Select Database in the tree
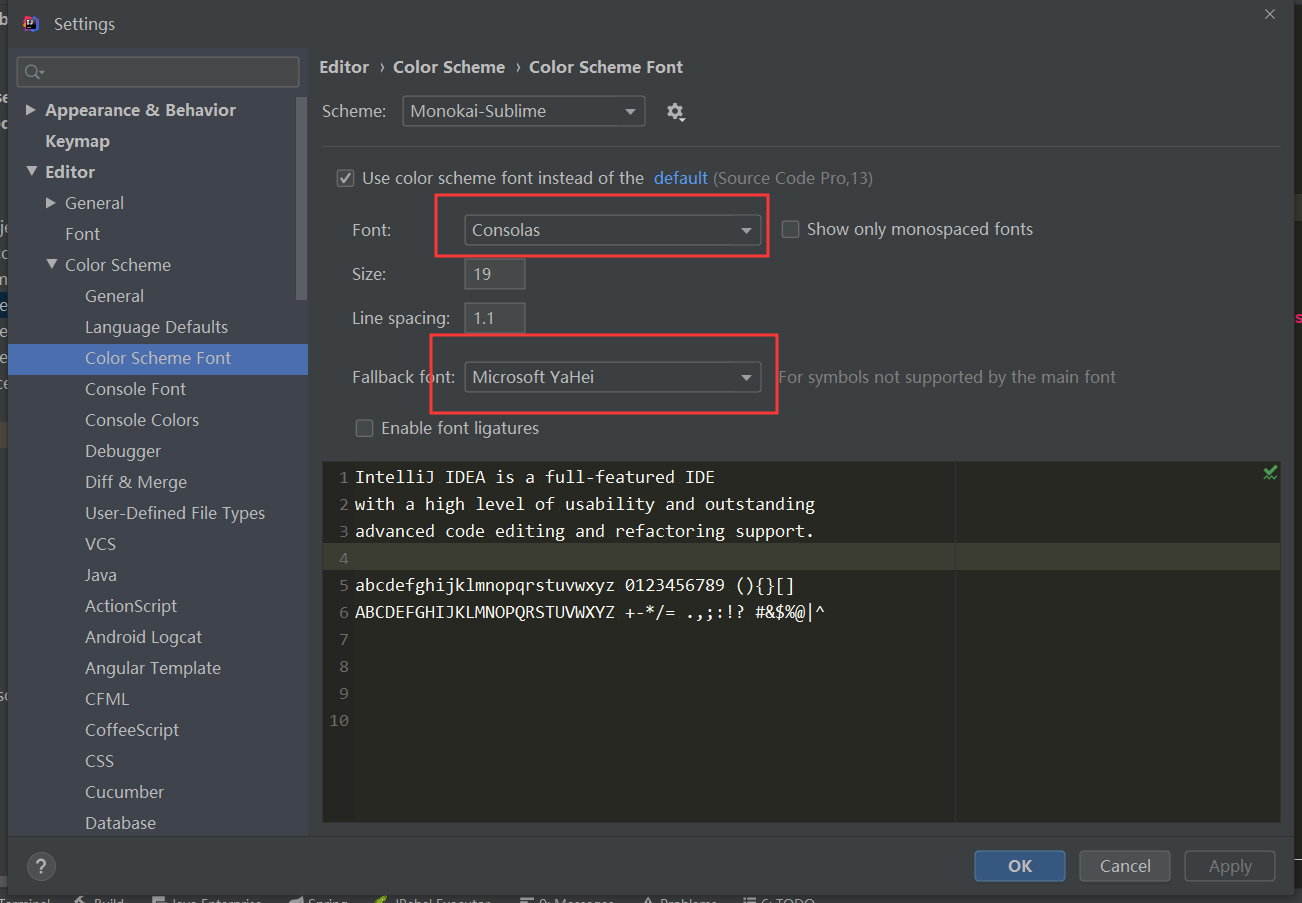 coord(120,823)
